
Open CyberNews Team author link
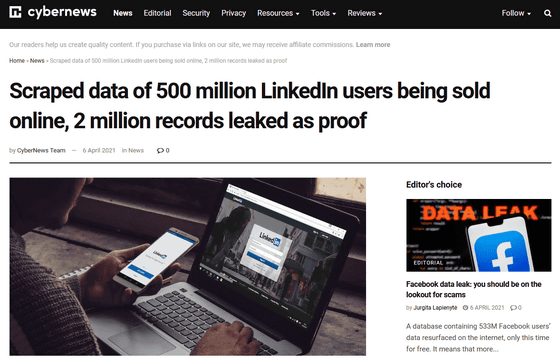[41, 150]
